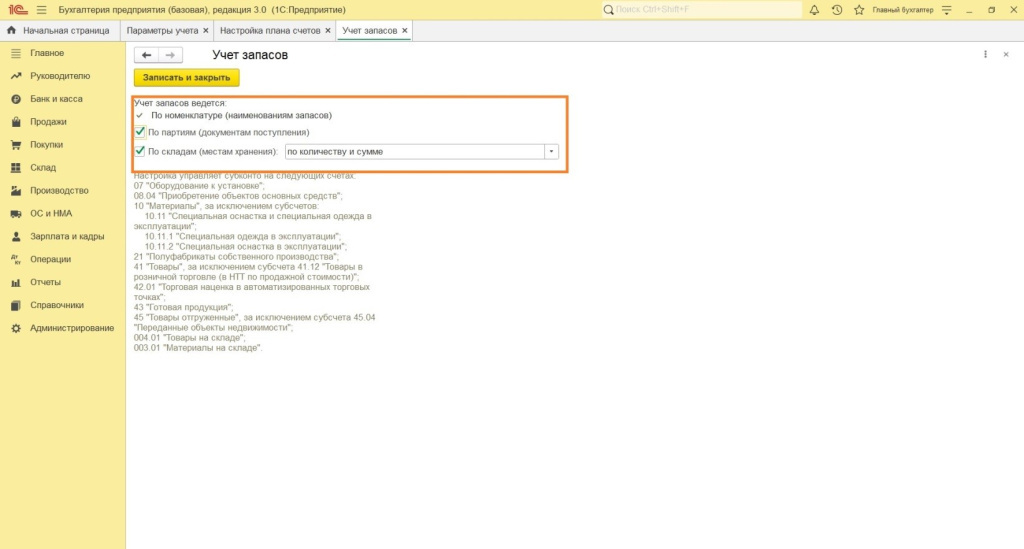
Task: Click the Покупки cart icon
Action: point(16,145)
